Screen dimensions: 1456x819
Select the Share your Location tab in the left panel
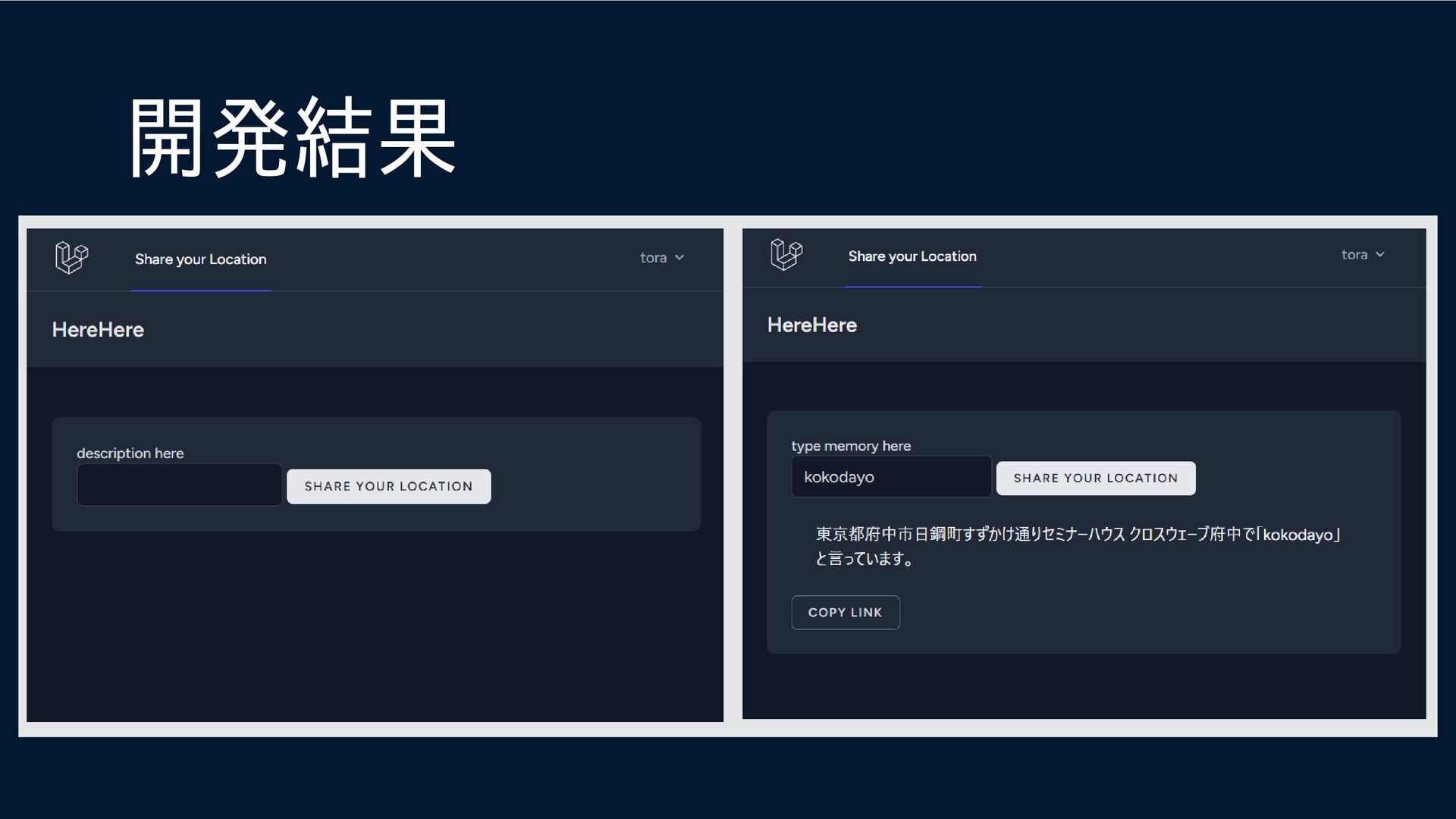(201, 259)
